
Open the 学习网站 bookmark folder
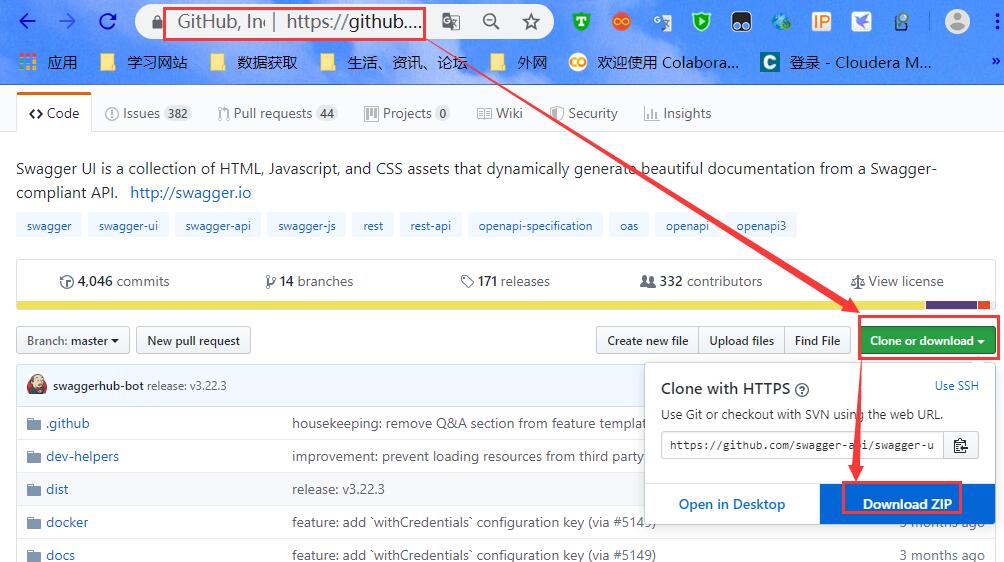click(145, 62)
